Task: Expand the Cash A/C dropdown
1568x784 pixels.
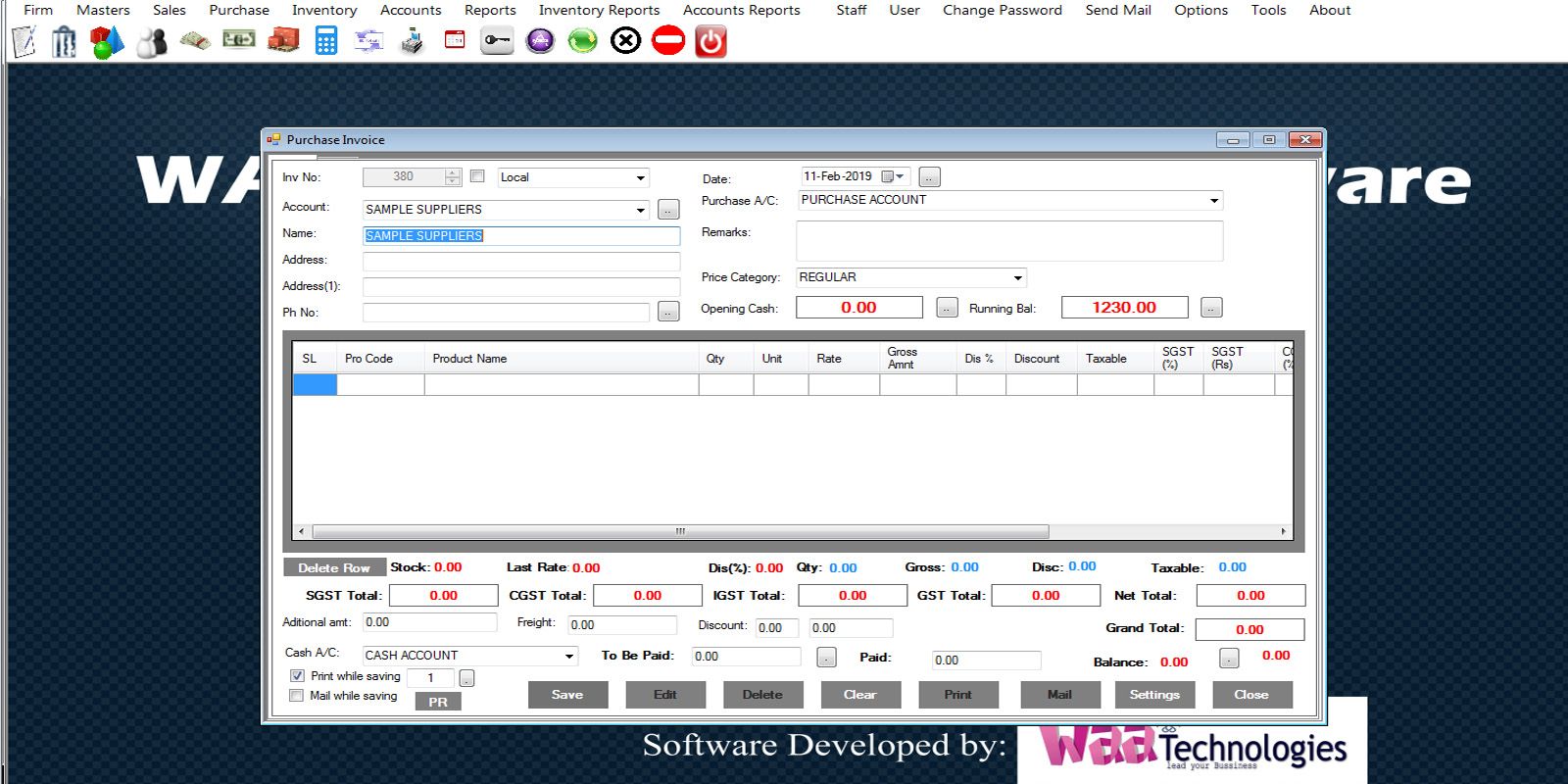Action: pyautogui.click(x=568, y=656)
